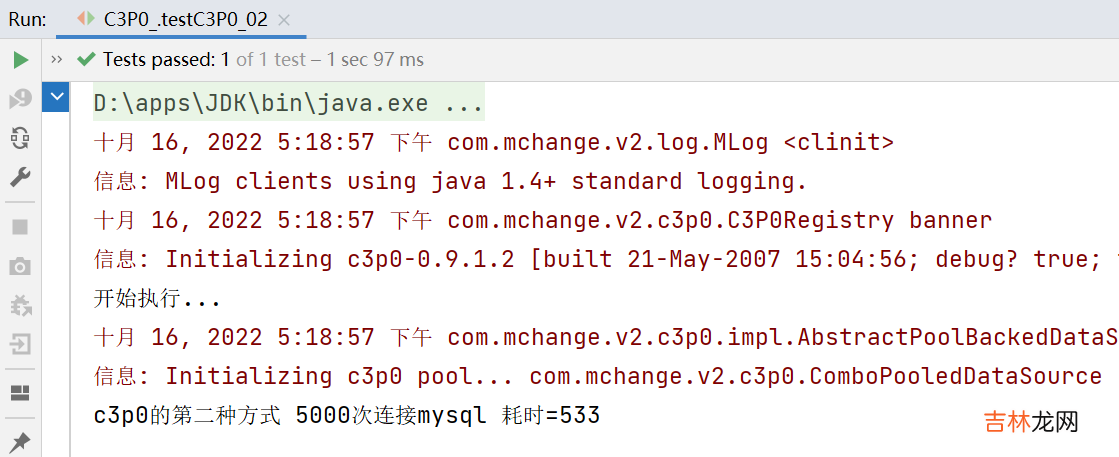Image resolution: width=1119 pixels, height=457 pixels.
Task: Click the green check mark status icon
Action: (86, 60)
